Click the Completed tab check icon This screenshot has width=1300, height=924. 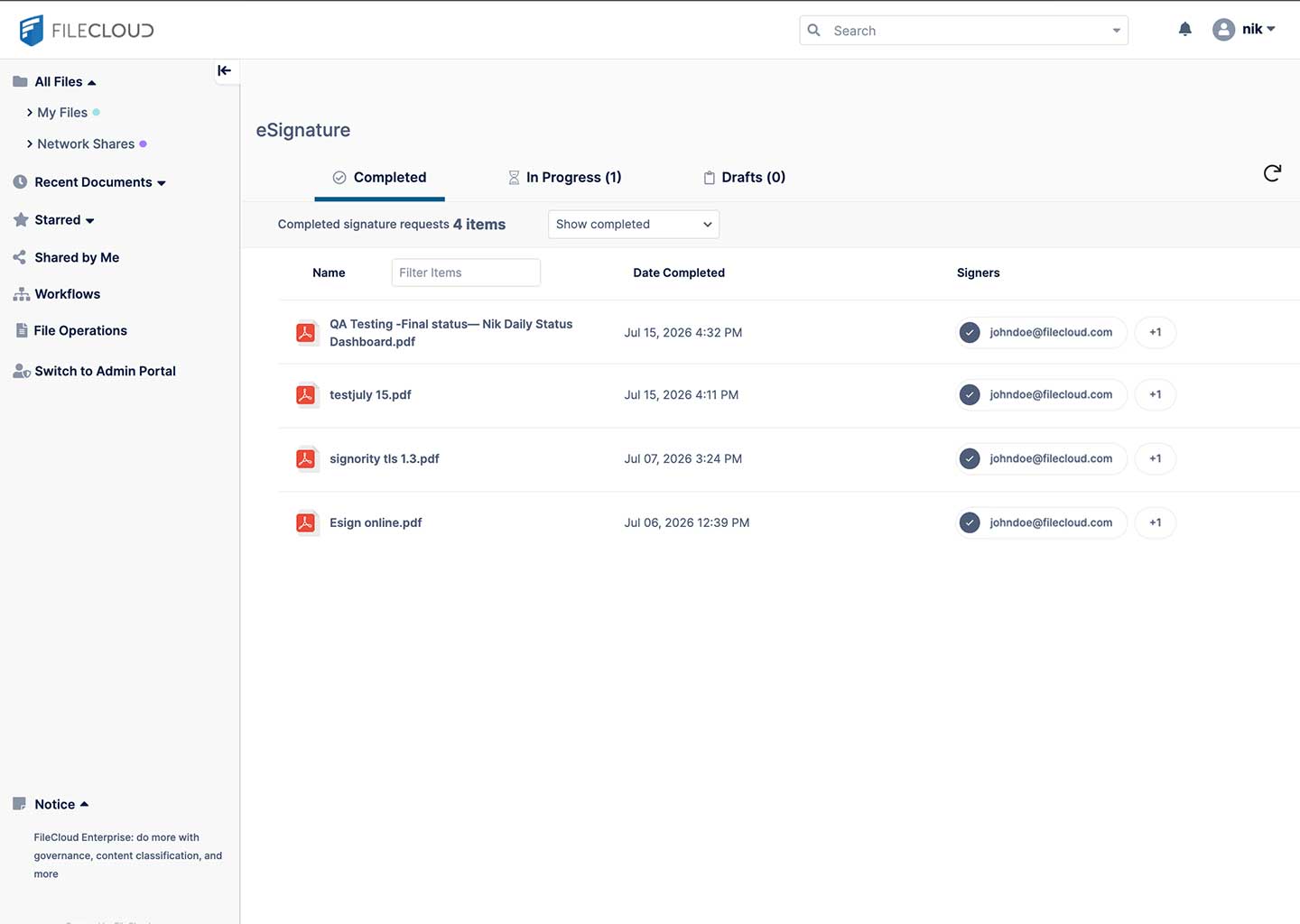339,178
